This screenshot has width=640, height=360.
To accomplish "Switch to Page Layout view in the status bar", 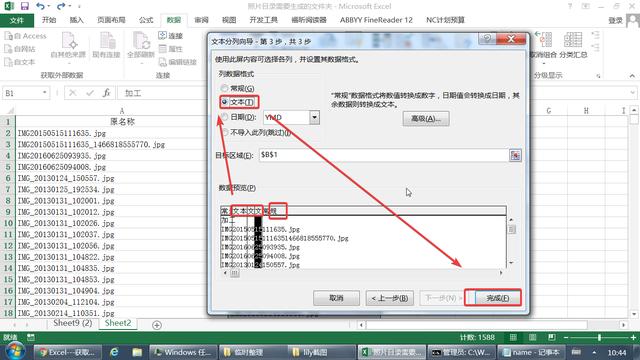I will point(533,337).
